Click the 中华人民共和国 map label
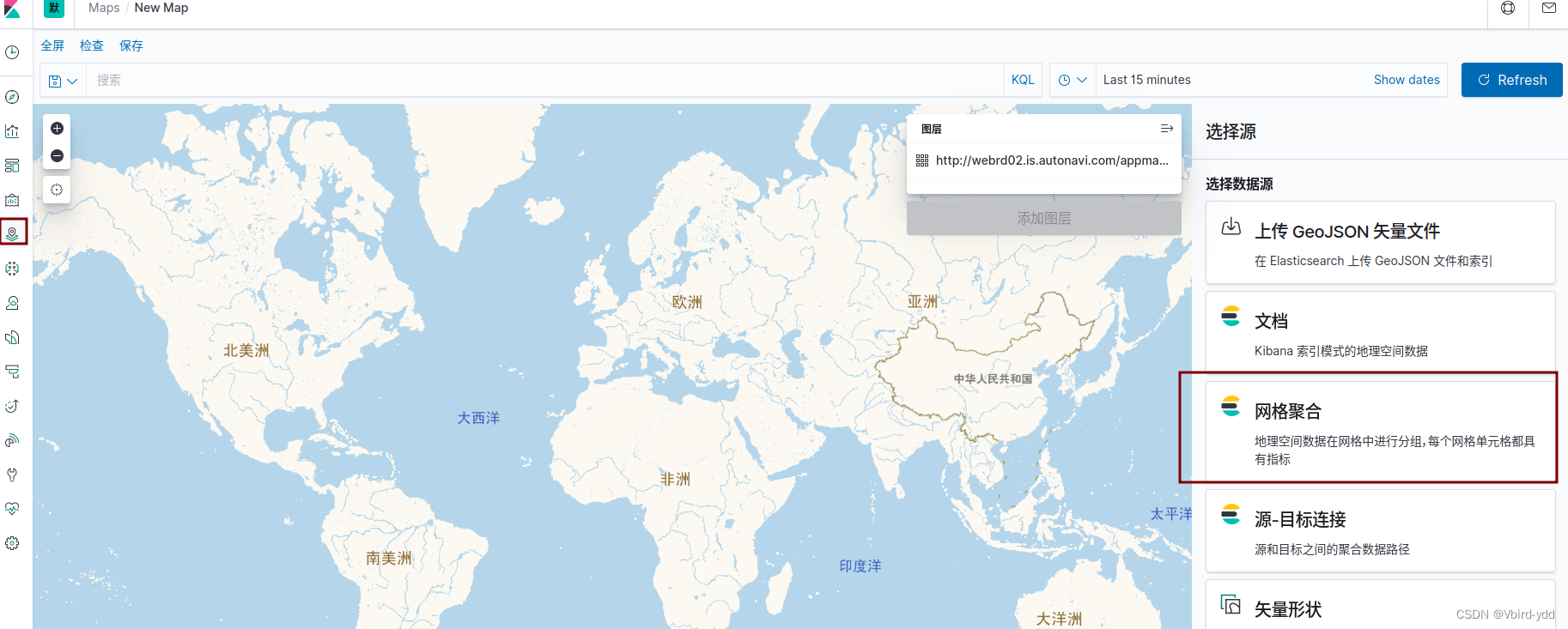 (x=993, y=378)
